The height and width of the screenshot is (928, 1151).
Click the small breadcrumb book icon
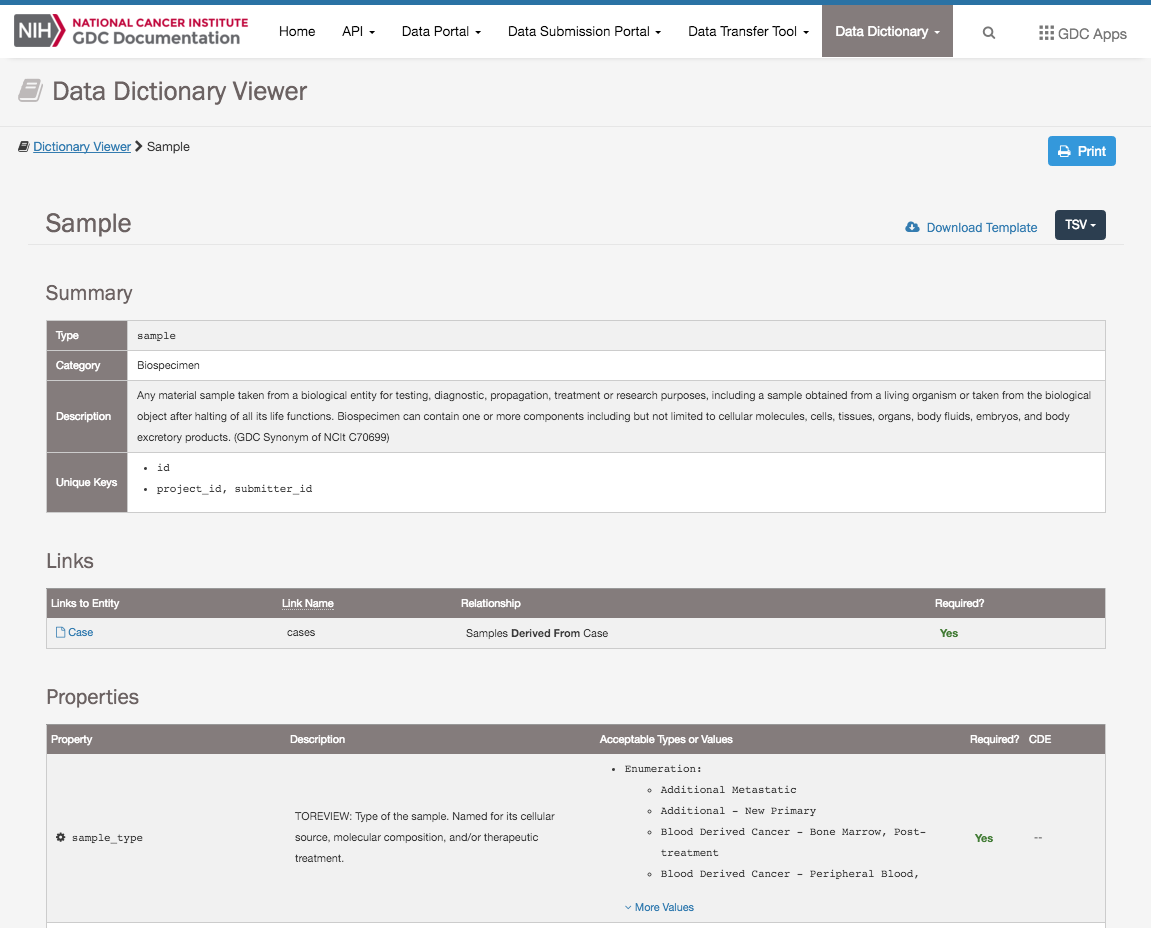[23, 147]
